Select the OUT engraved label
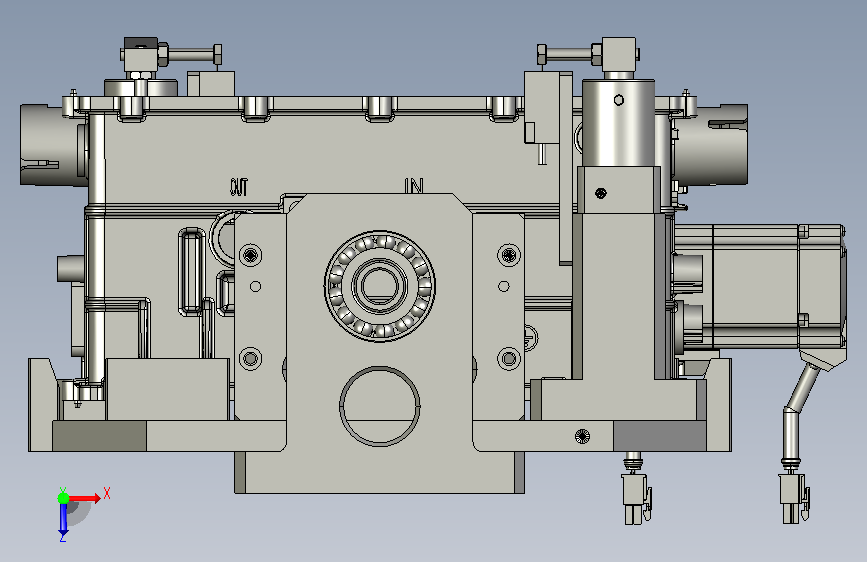The image size is (867, 562). (x=239, y=187)
